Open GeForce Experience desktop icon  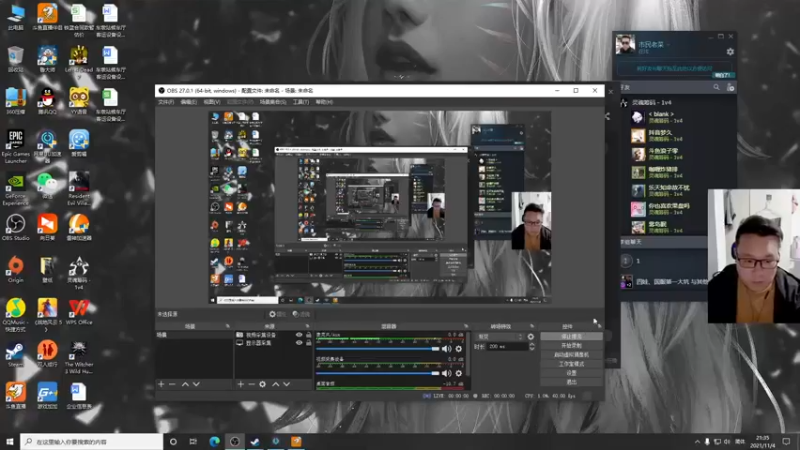coord(16,189)
